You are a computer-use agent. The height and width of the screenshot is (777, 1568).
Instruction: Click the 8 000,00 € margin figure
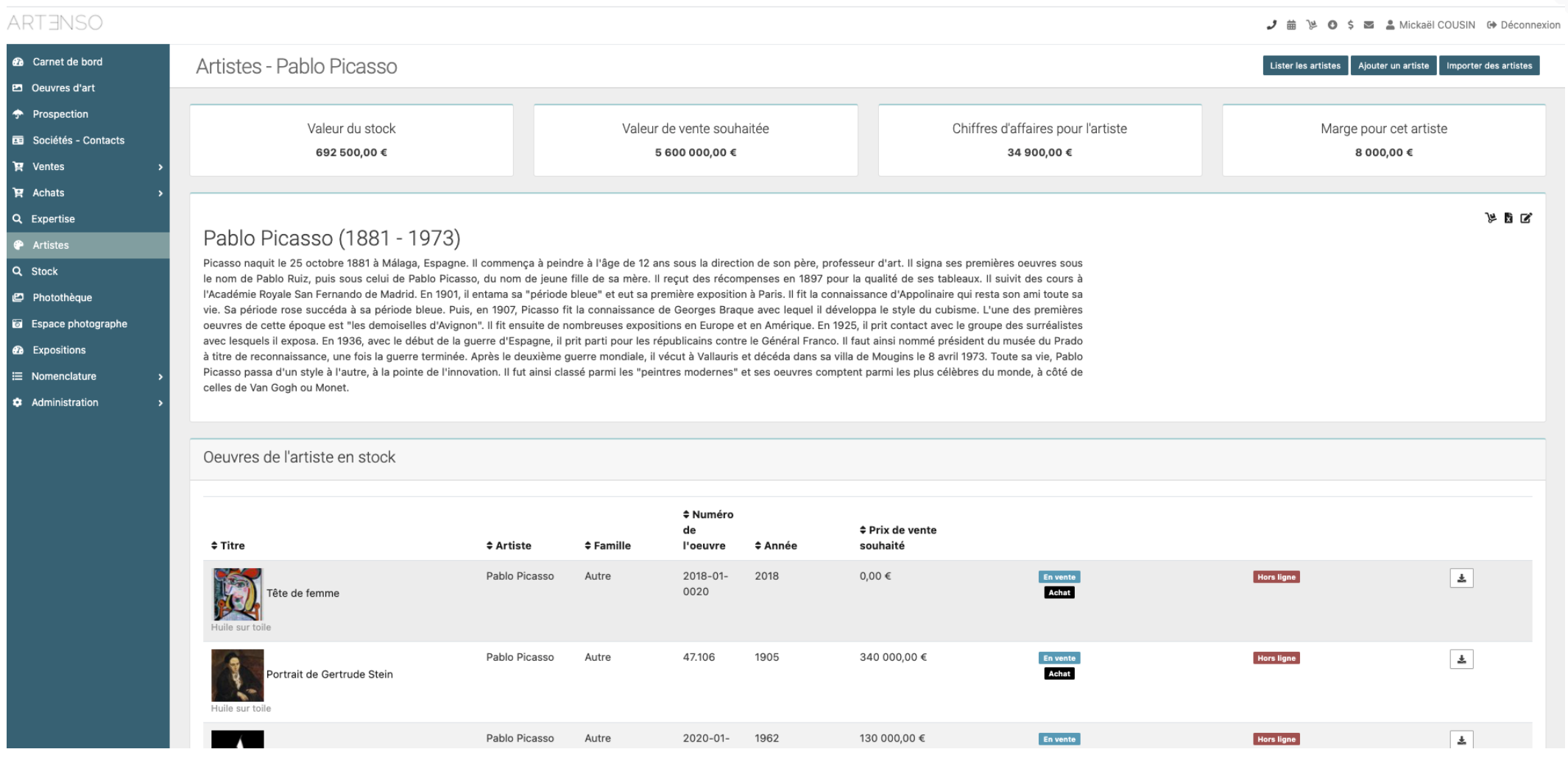pyautogui.click(x=1384, y=152)
